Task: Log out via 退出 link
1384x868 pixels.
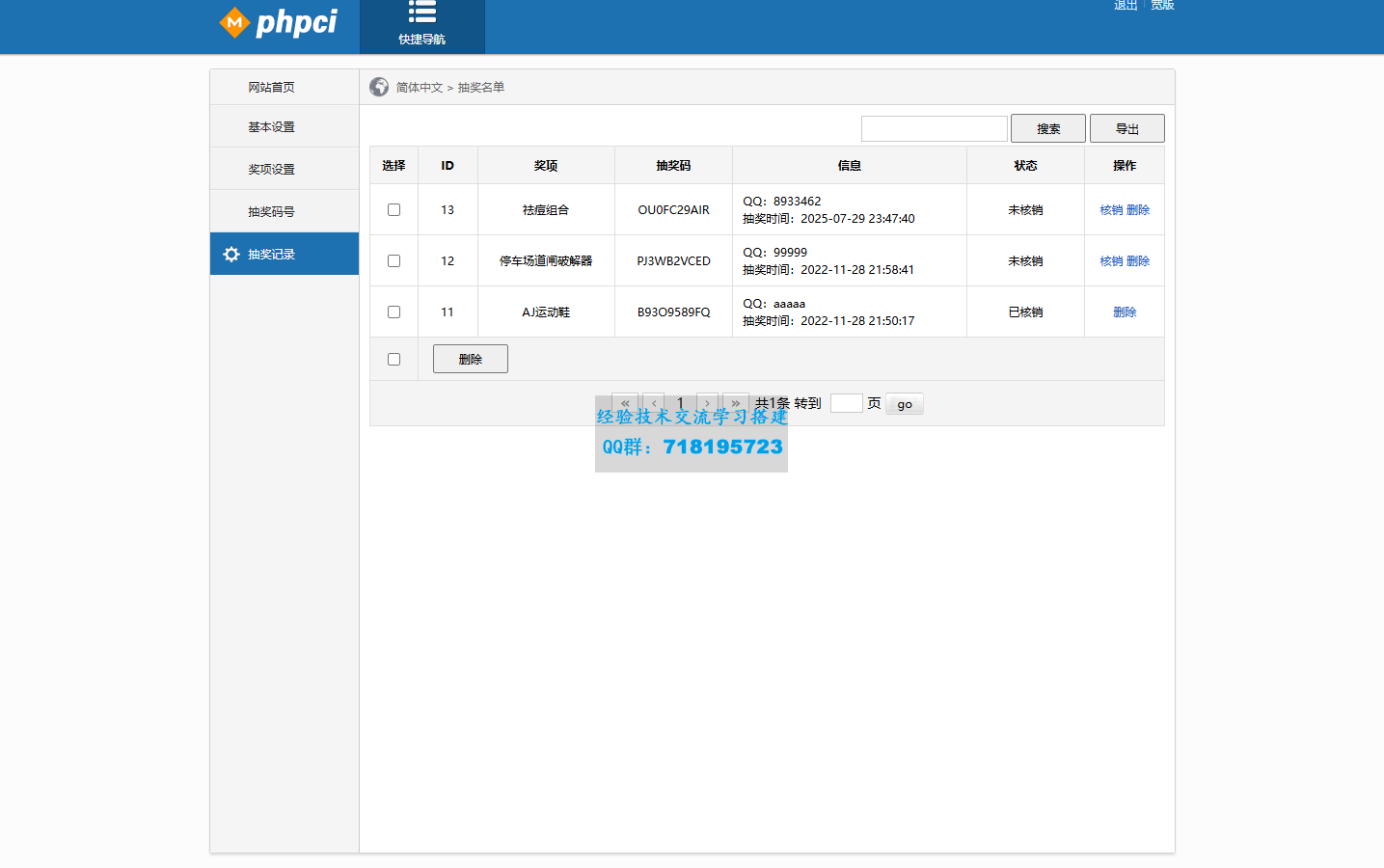Action: 1125,5
